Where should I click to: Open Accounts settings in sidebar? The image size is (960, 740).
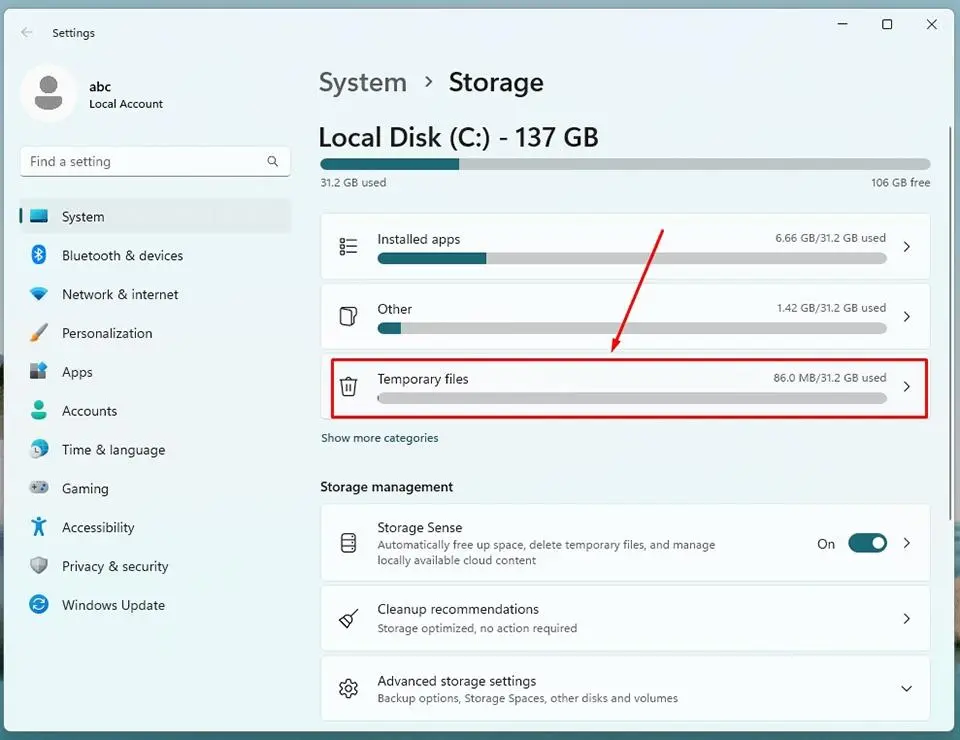pos(156,411)
